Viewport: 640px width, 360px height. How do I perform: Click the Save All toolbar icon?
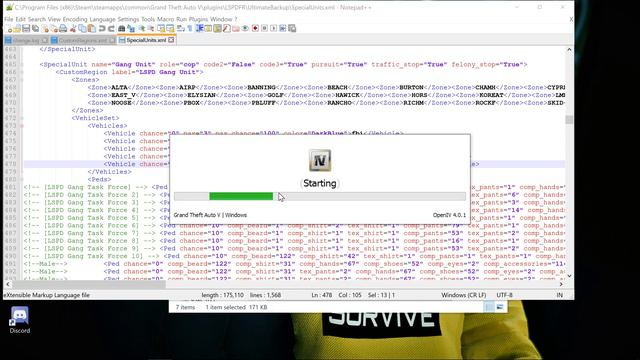click(36, 29)
